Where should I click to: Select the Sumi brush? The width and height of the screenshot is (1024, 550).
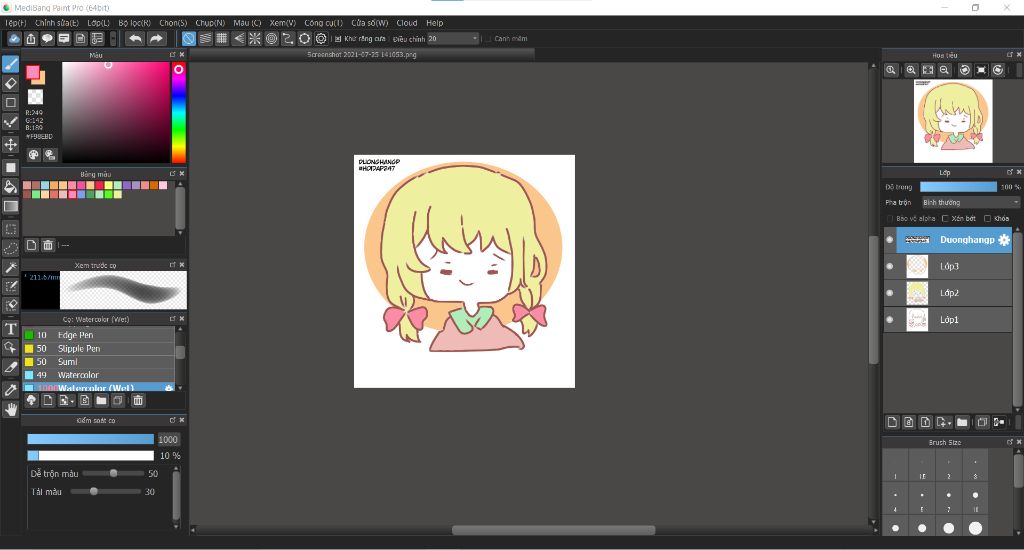(99, 362)
